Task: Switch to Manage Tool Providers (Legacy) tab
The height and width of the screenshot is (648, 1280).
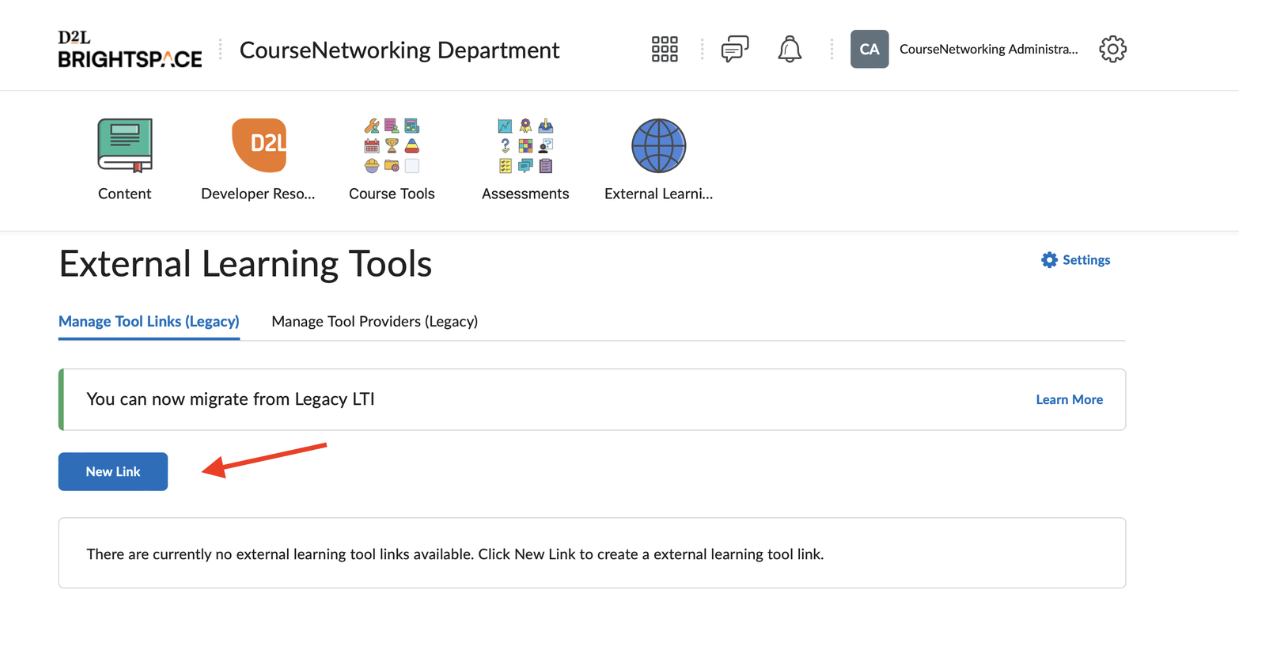Action: 374,321
